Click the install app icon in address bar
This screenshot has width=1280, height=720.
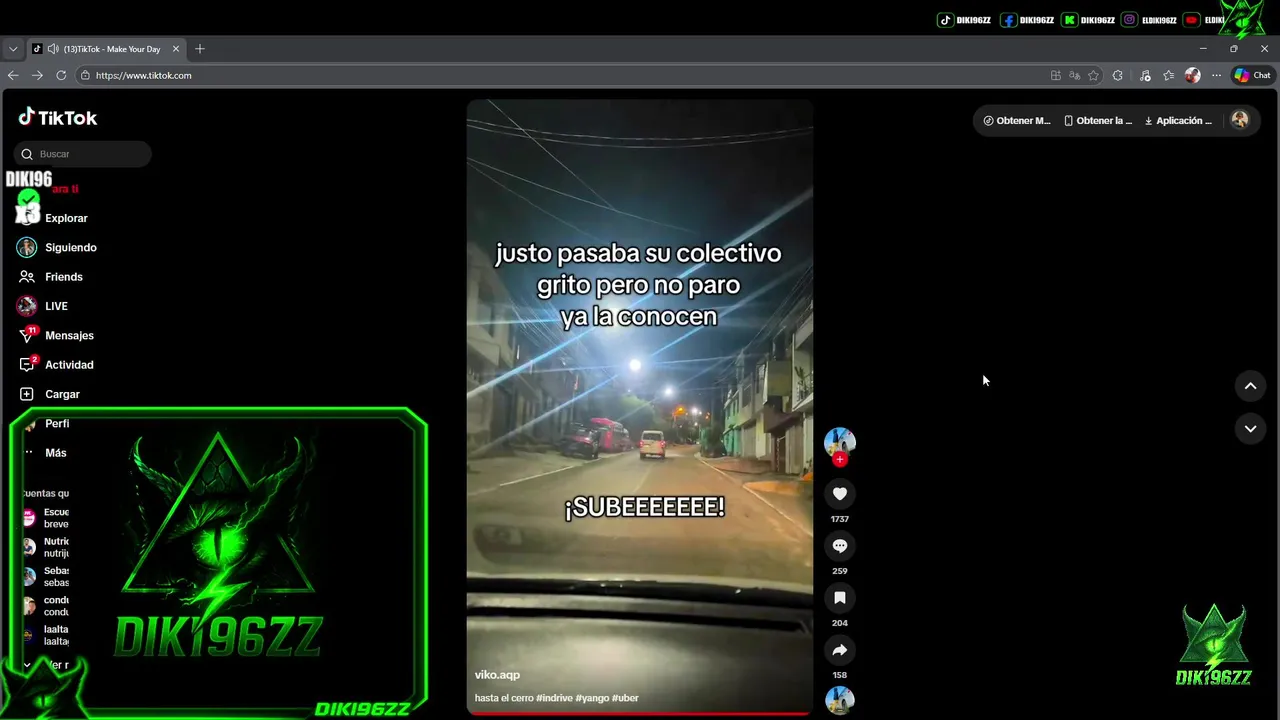pyautogui.click(x=1056, y=75)
